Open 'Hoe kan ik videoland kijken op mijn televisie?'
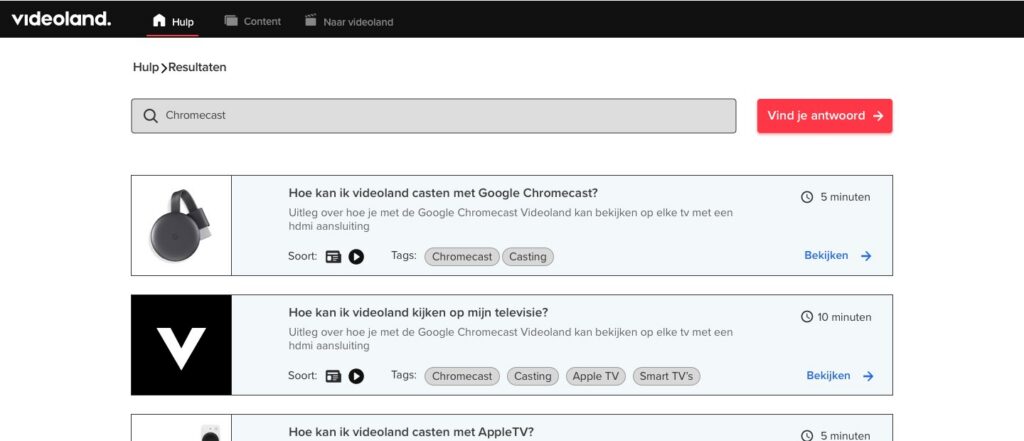 [x=419, y=313]
